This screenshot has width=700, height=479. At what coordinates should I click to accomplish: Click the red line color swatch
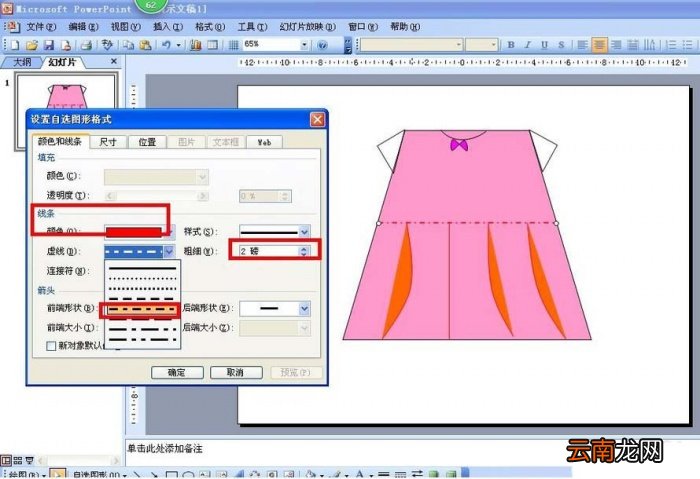(x=134, y=231)
